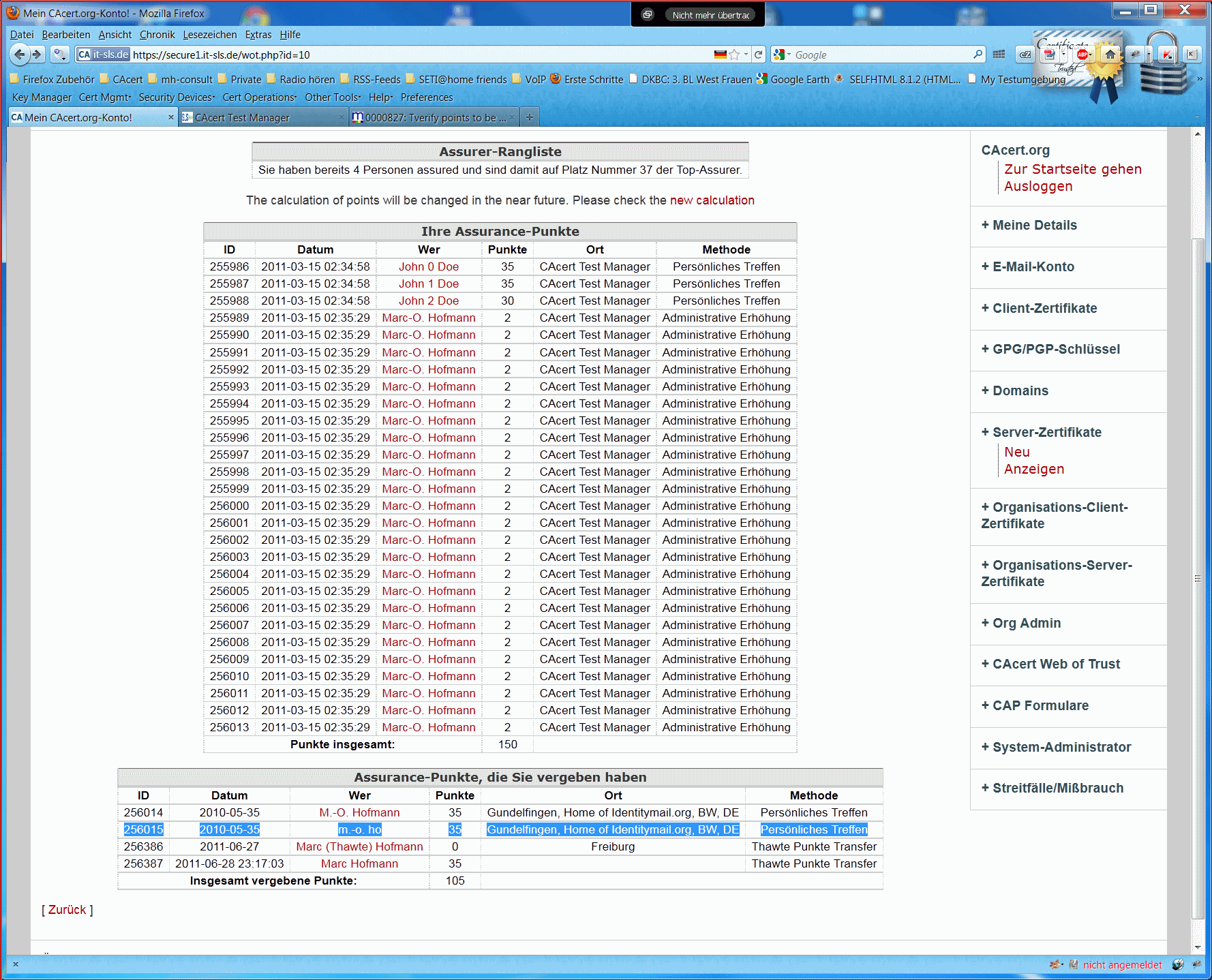
Task: Click the CA it-sls.de site identity badge
Action: 103,55
